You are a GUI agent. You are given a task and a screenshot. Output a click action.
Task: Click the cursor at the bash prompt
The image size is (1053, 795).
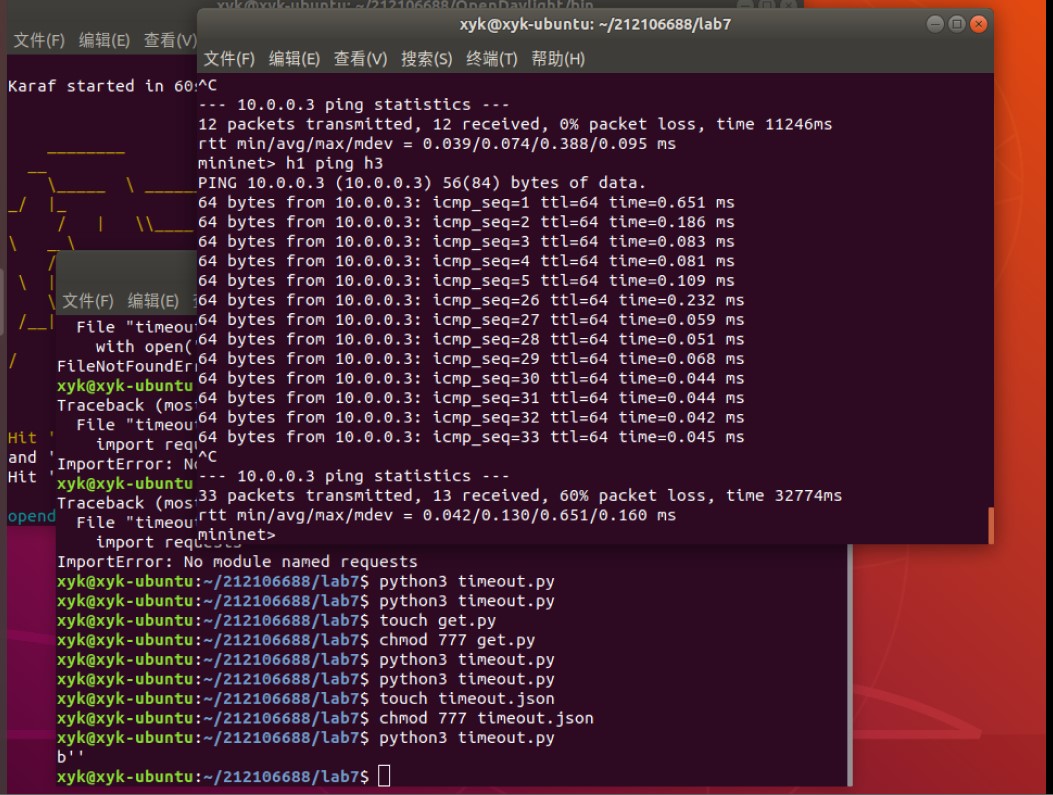[x=384, y=776]
